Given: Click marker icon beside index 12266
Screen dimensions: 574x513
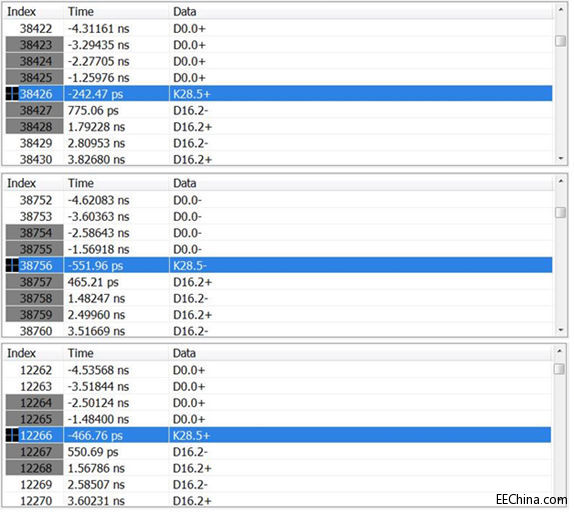Looking at the screenshot, I should 12,435.
